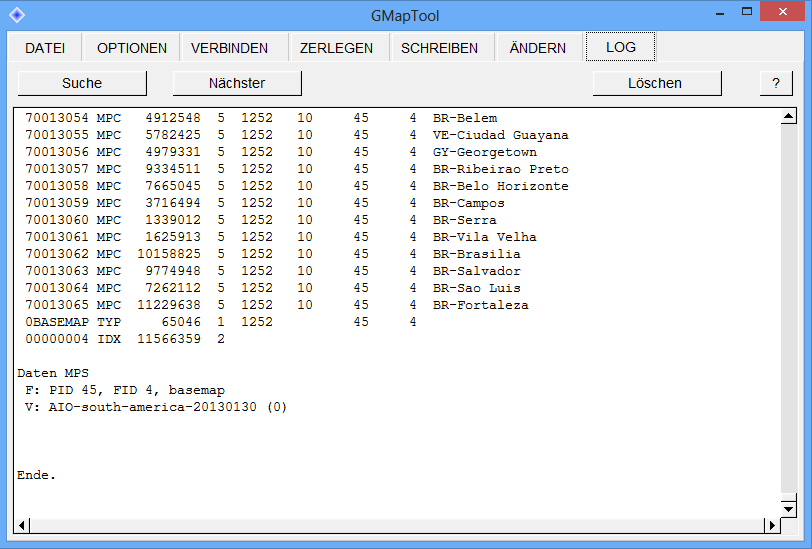This screenshot has height=549, width=812.
Task: Open help with the question mark button
Action: pyautogui.click(x=776, y=83)
